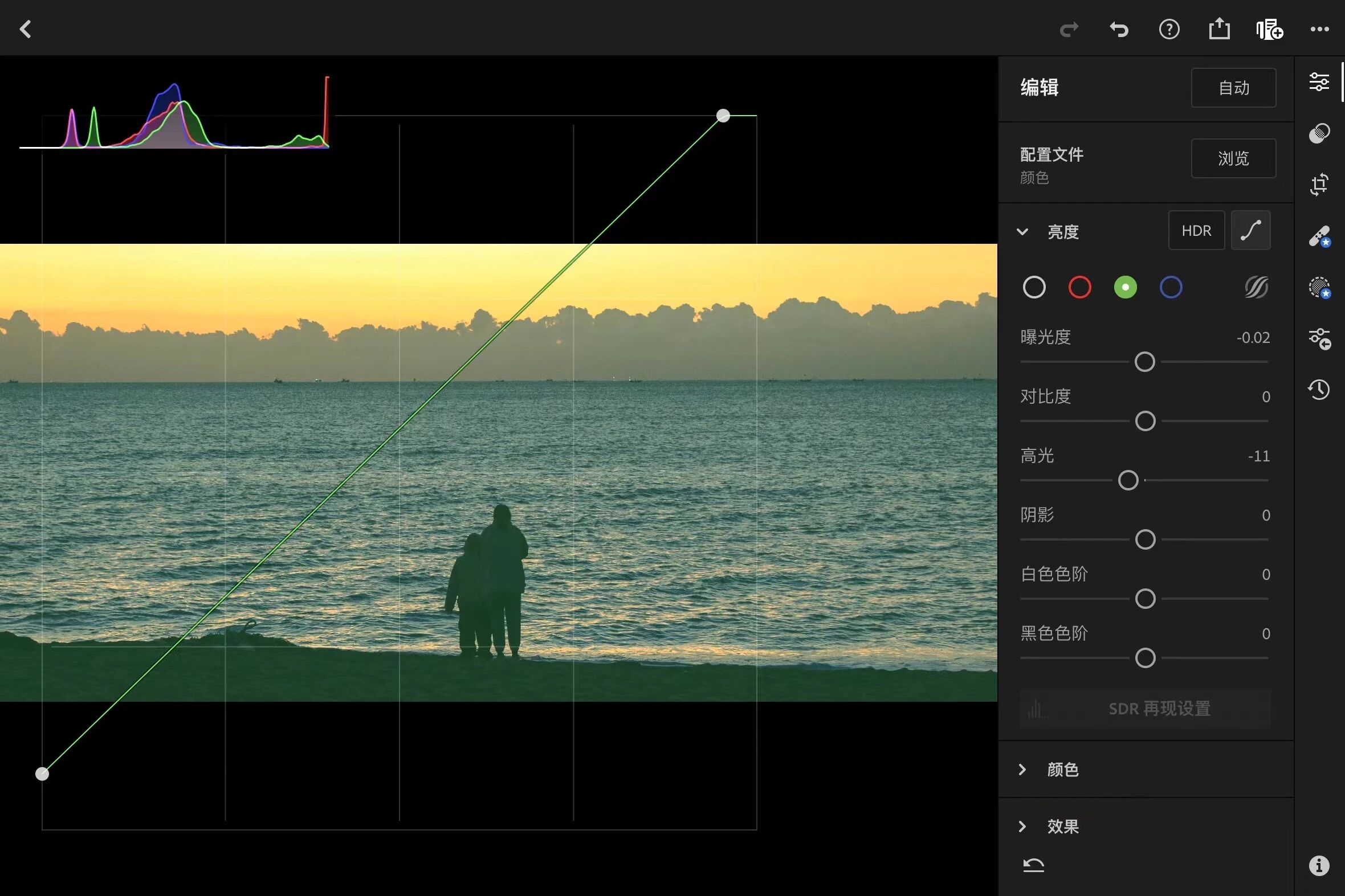Viewport: 1345px width, 896px height.
Task: Expand the 颜色 section
Action: (x=1022, y=770)
